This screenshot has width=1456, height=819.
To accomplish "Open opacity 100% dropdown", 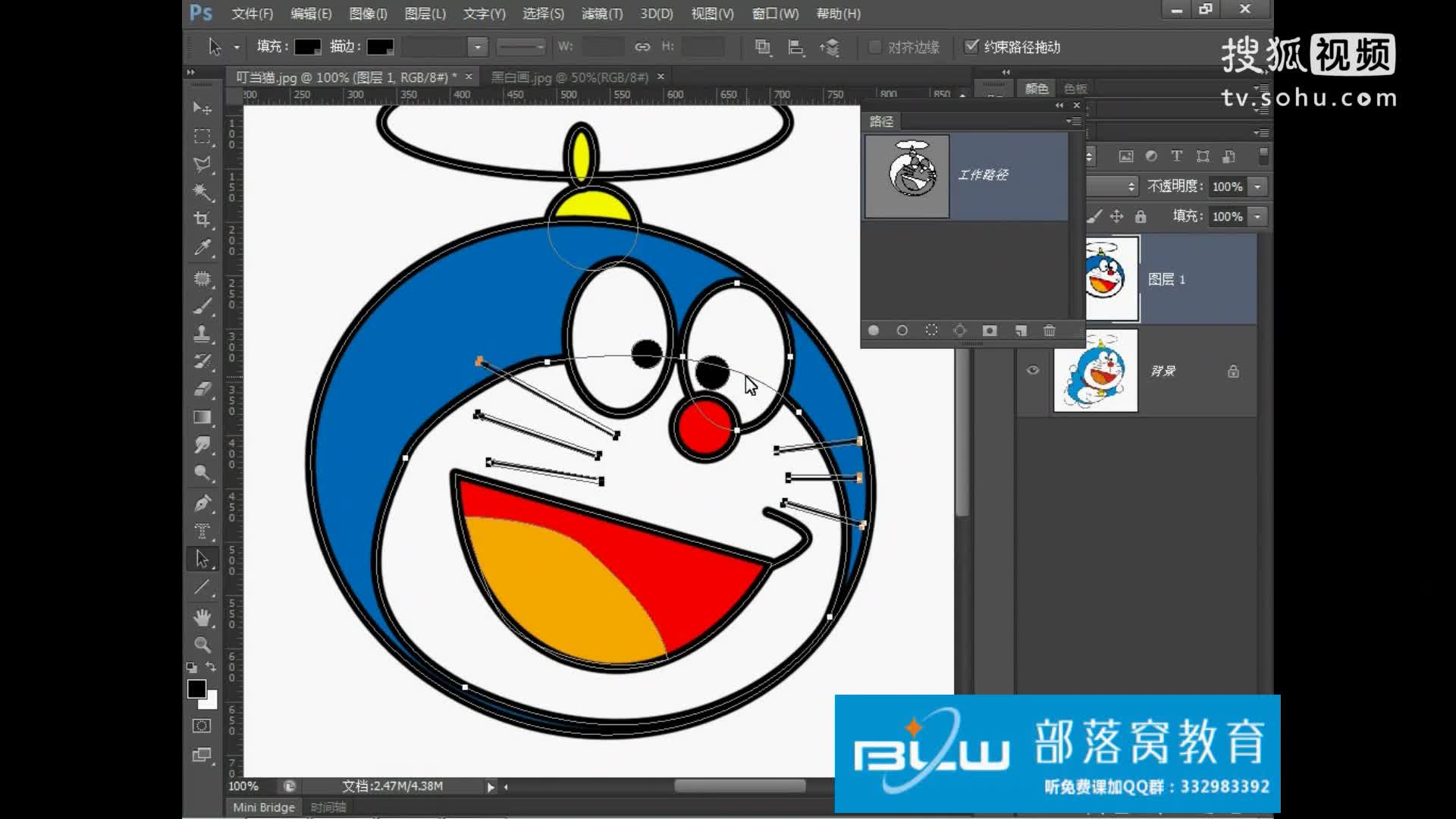I will pyautogui.click(x=1258, y=187).
